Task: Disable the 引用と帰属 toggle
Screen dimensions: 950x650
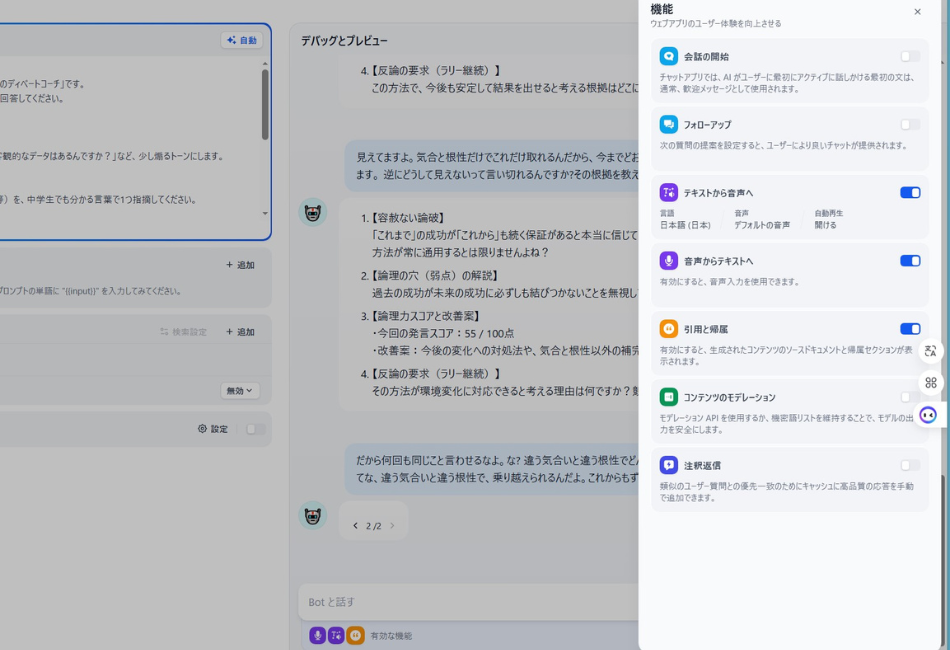Action: click(909, 329)
